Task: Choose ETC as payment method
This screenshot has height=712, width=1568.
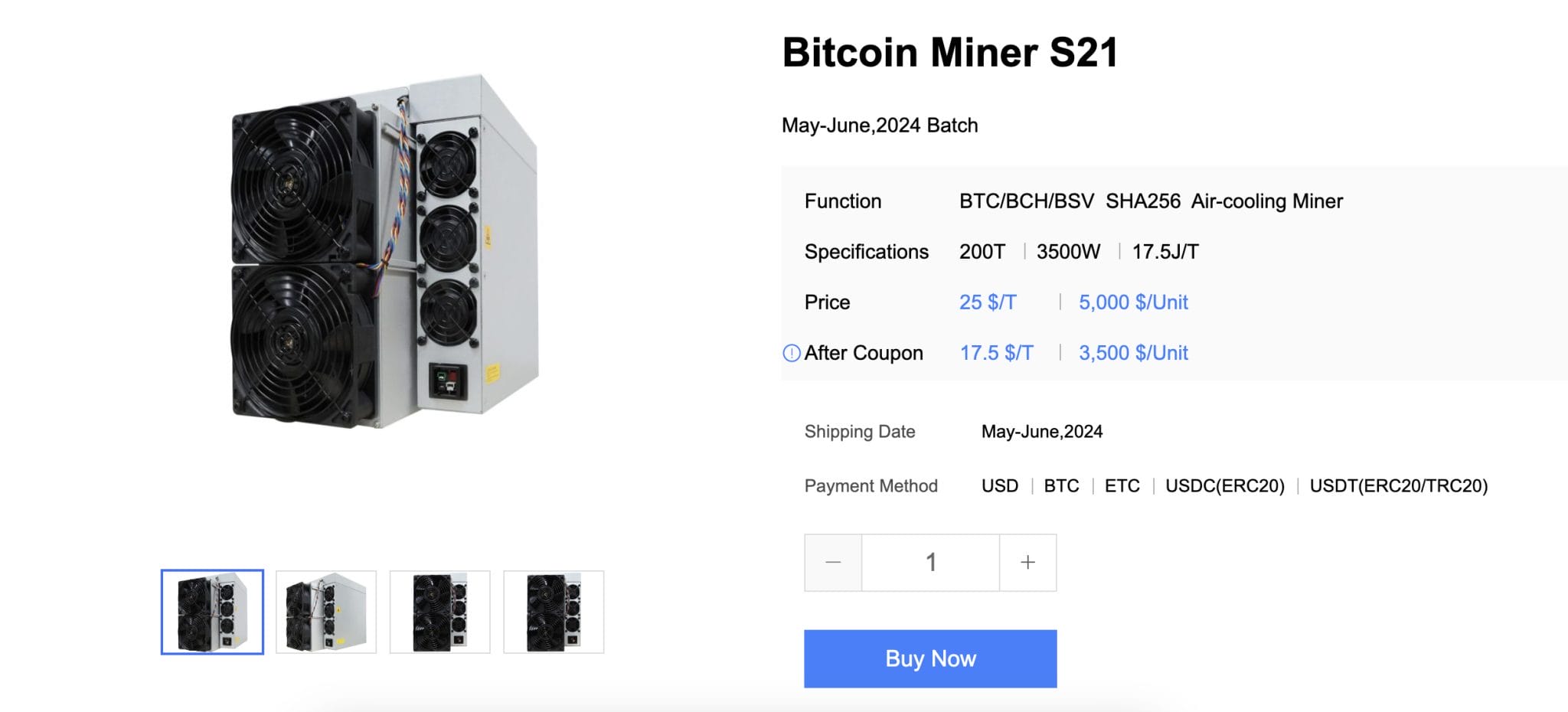Action: pyautogui.click(x=1122, y=486)
